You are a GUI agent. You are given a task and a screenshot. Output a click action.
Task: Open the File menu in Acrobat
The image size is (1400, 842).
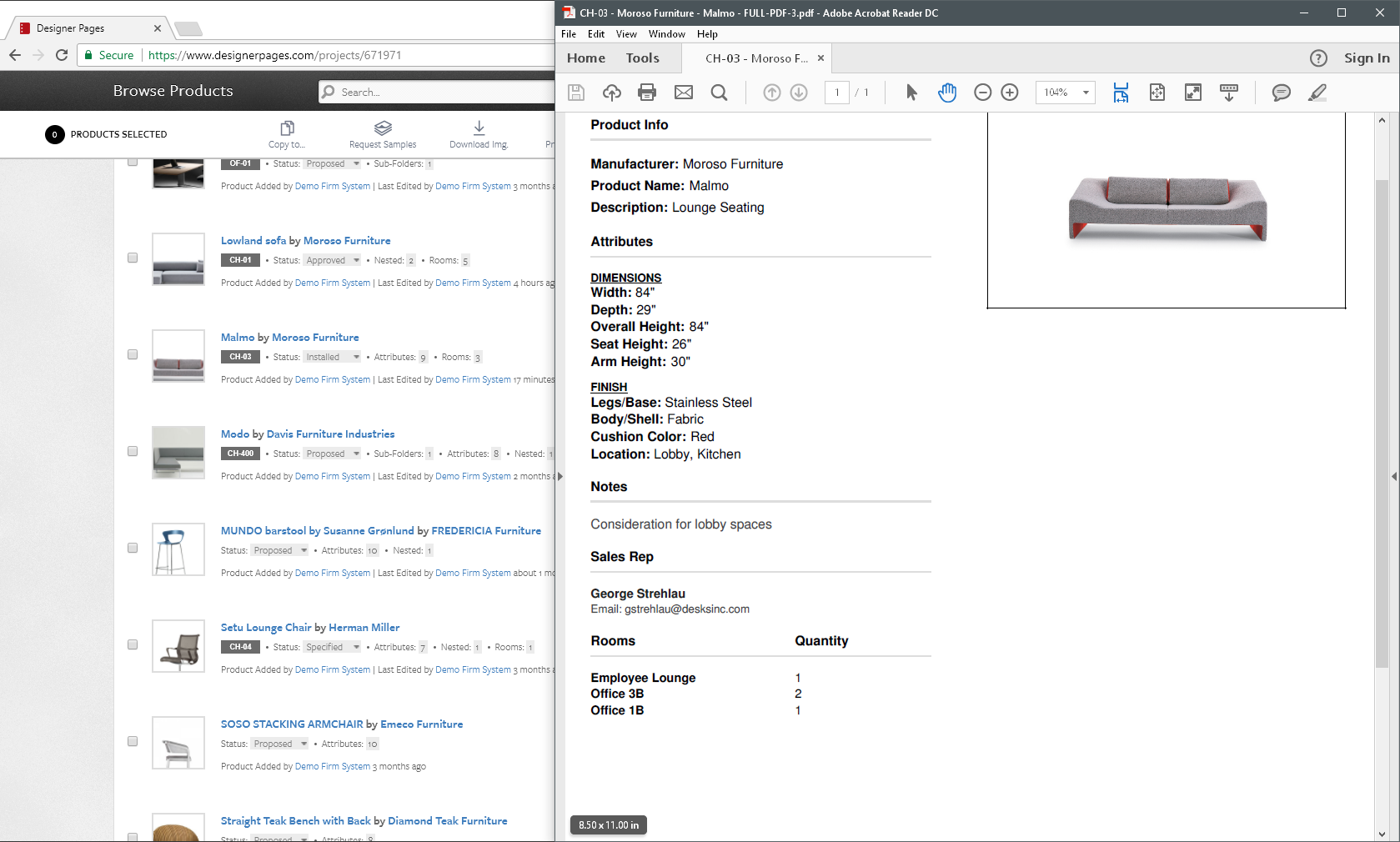coord(569,34)
